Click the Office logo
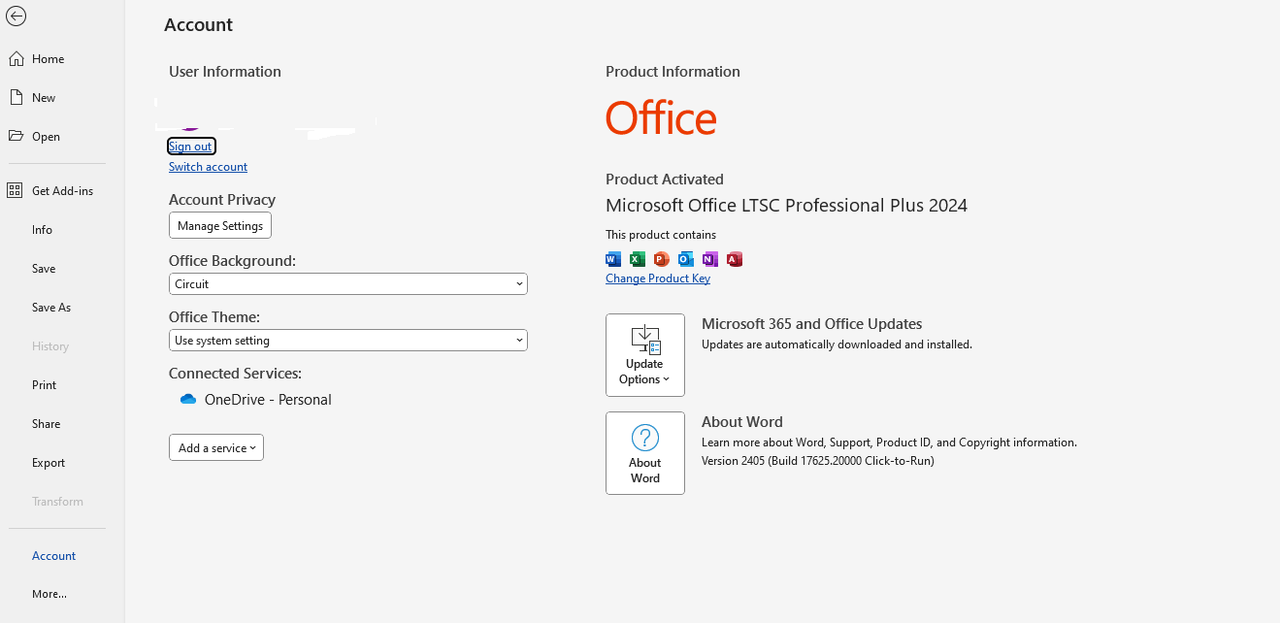1280x623 pixels. pos(661,118)
